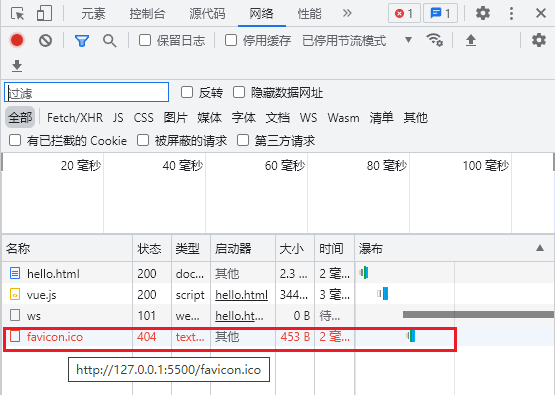Sort by the 大小 column header
Screen dimensions: 555x395
(x=295, y=248)
